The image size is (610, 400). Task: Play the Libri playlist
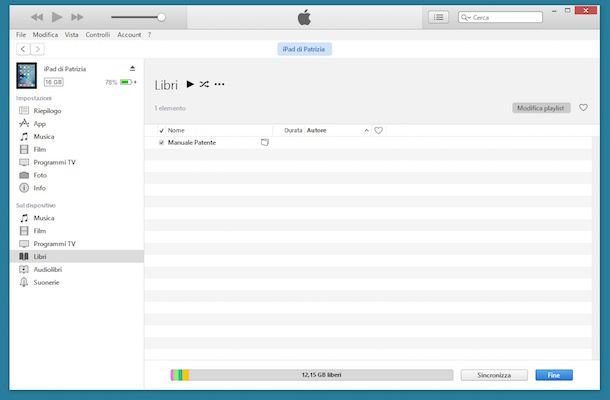coord(190,84)
